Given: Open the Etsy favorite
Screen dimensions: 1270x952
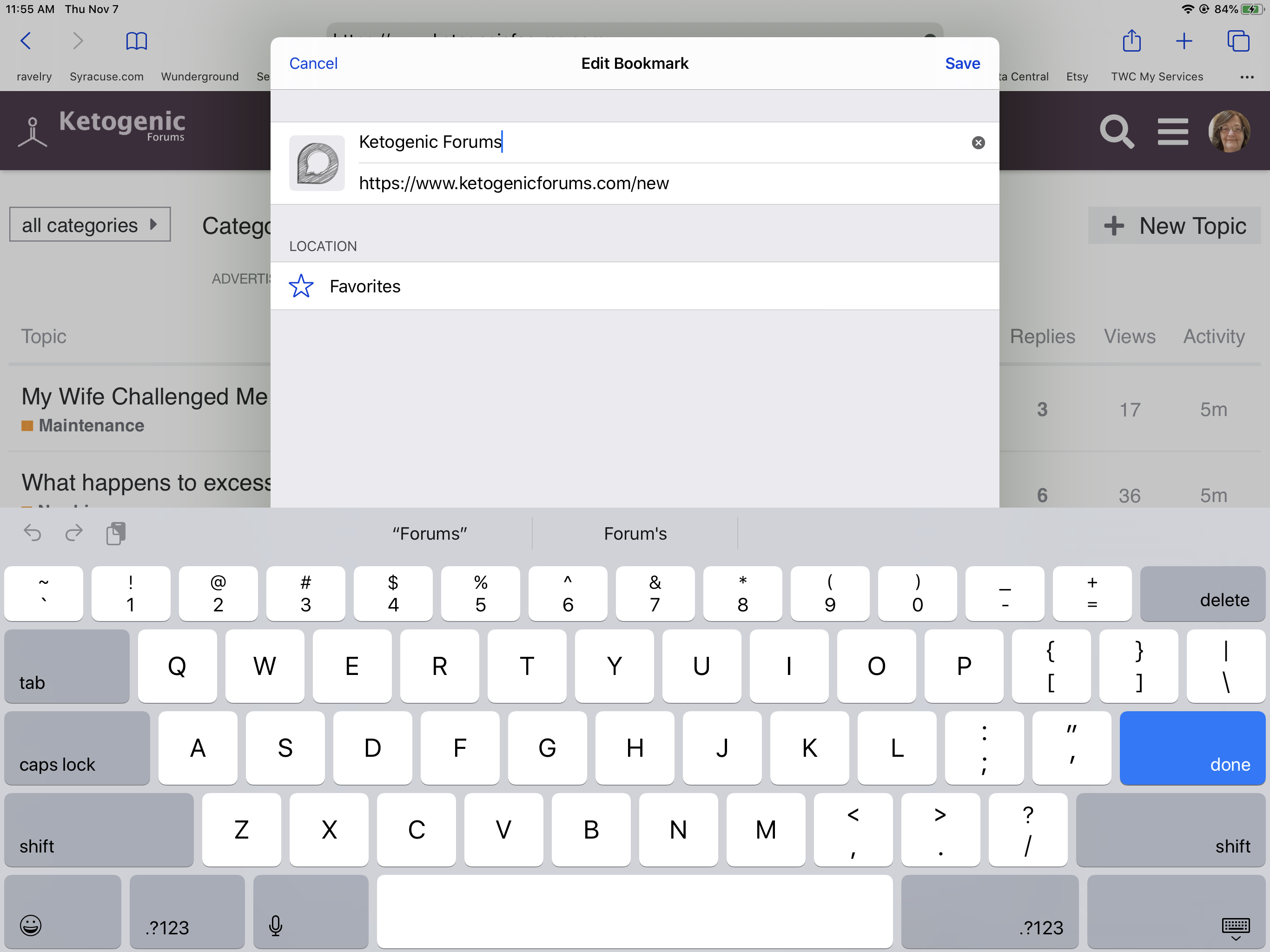Looking at the screenshot, I should (1077, 76).
